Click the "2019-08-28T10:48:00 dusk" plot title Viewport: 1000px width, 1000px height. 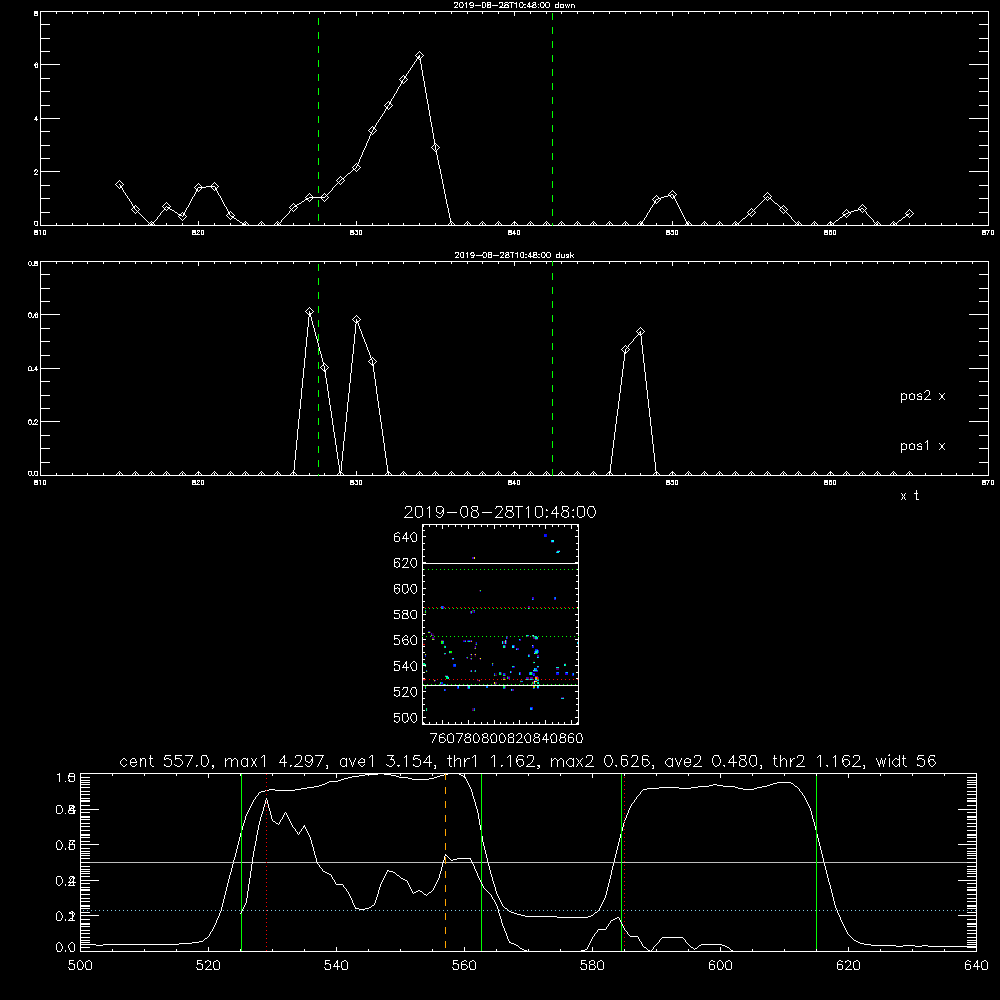tap(514, 255)
